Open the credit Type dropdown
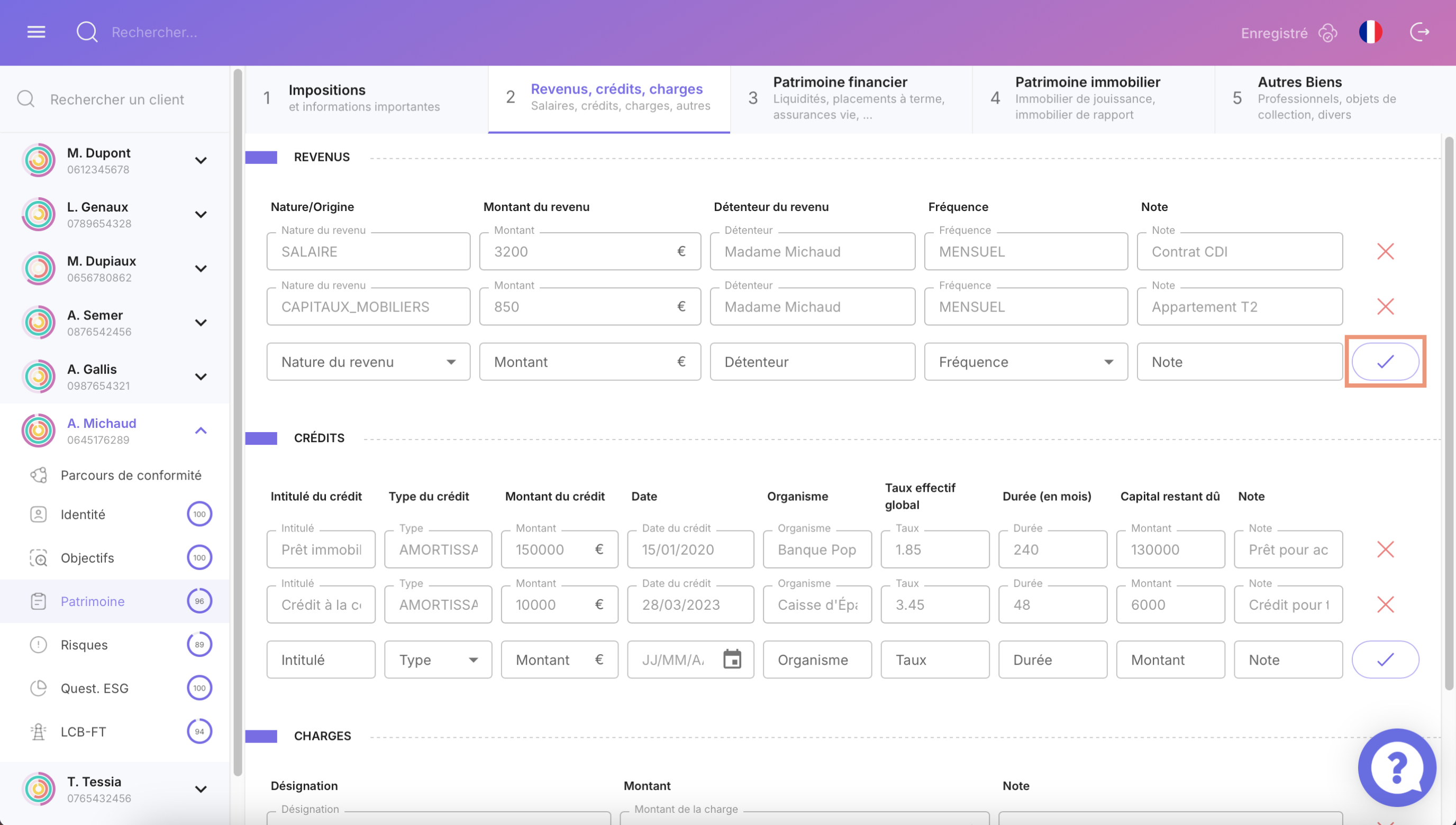Image resolution: width=1456 pixels, height=825 pixels. coord(438,659)
